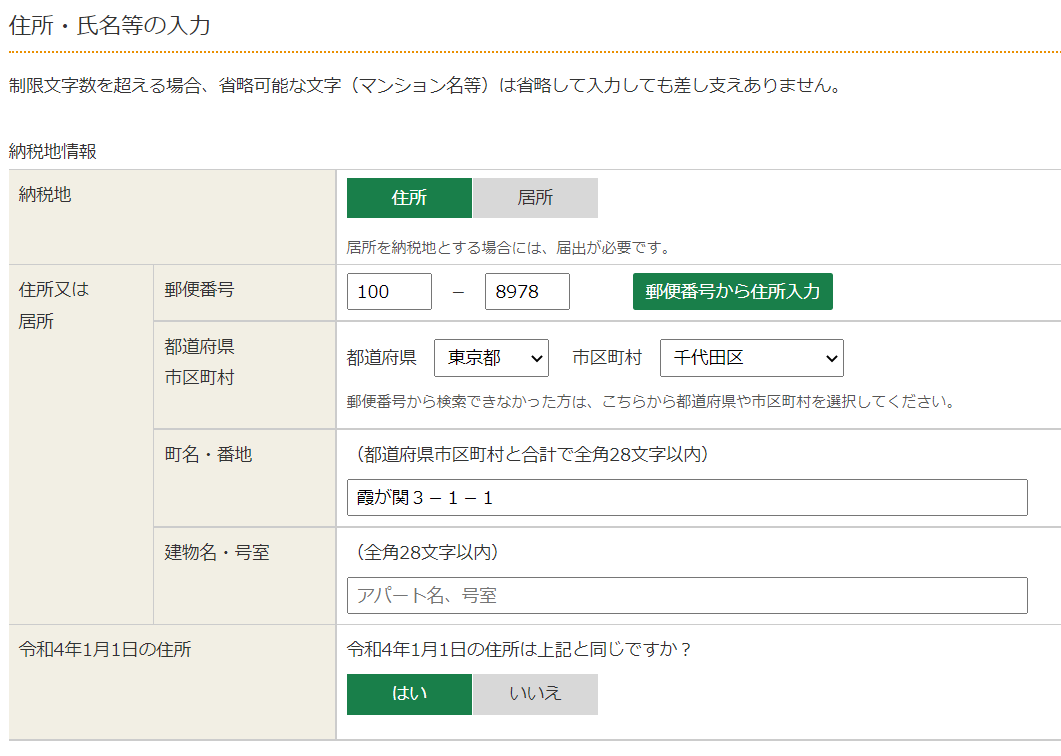1061x756 pixels.
Task: Click the note about 居所 requiring 届出
Action: pyautogui.click(x=508, y=247)
